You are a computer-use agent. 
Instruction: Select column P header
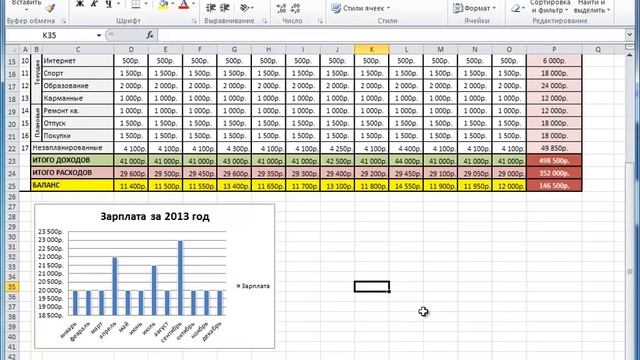coord(554,49)
